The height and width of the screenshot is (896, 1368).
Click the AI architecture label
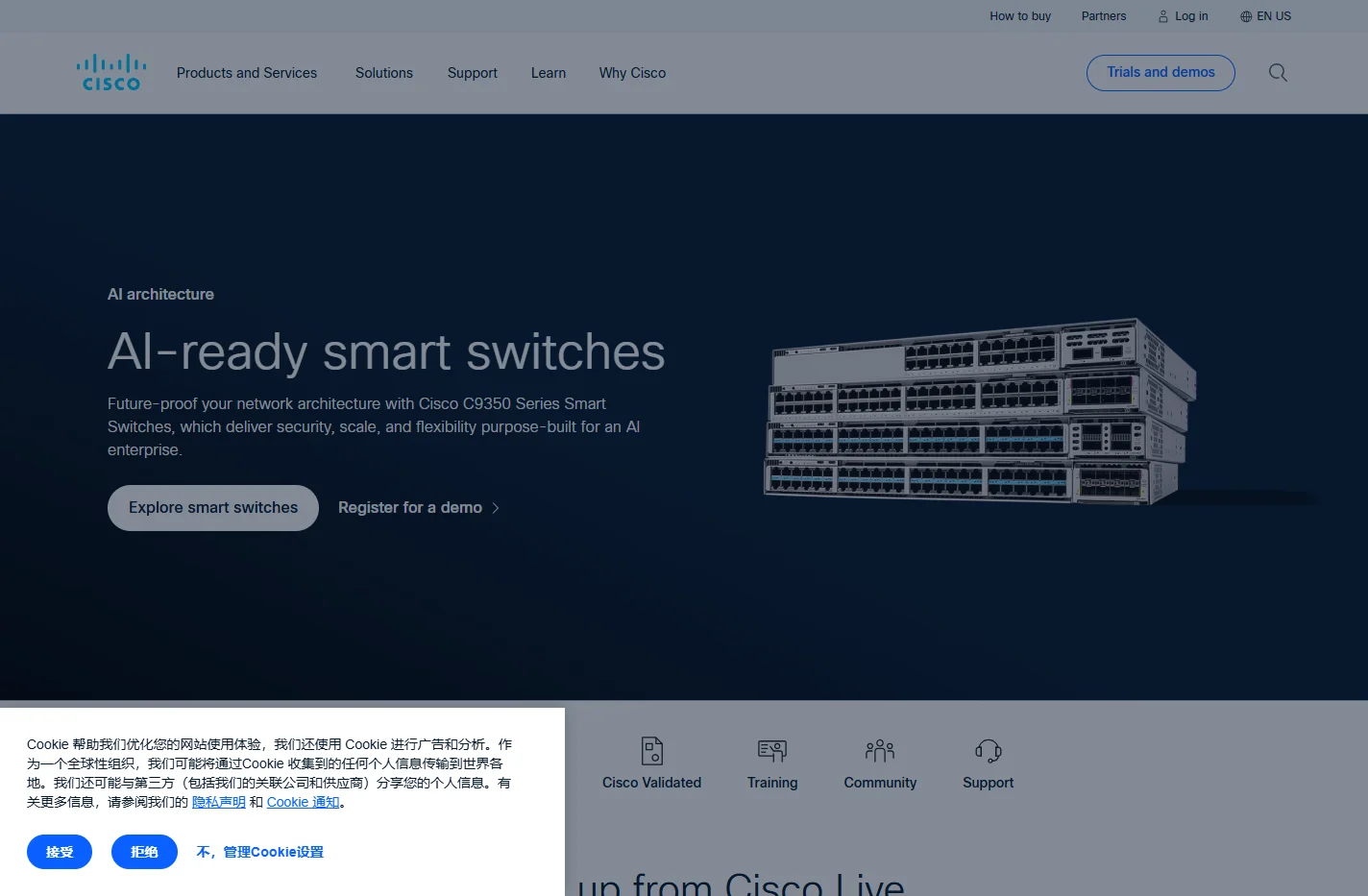point(160,294)
